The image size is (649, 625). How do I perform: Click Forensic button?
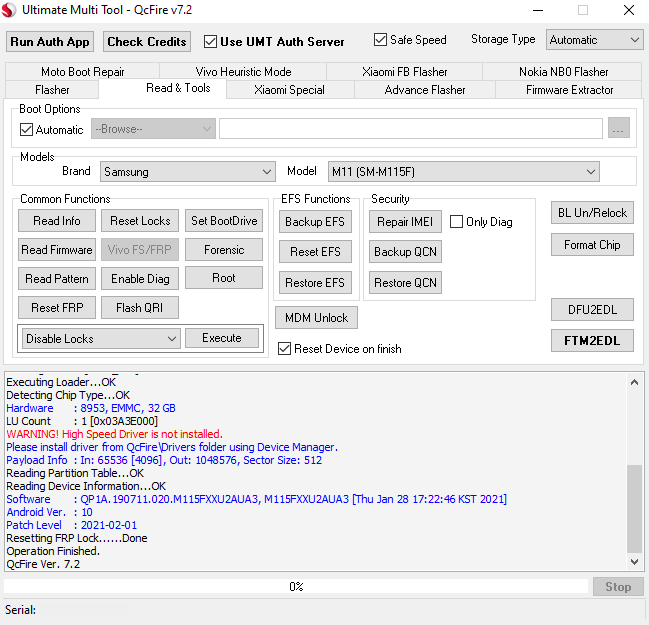click(224, 250)
